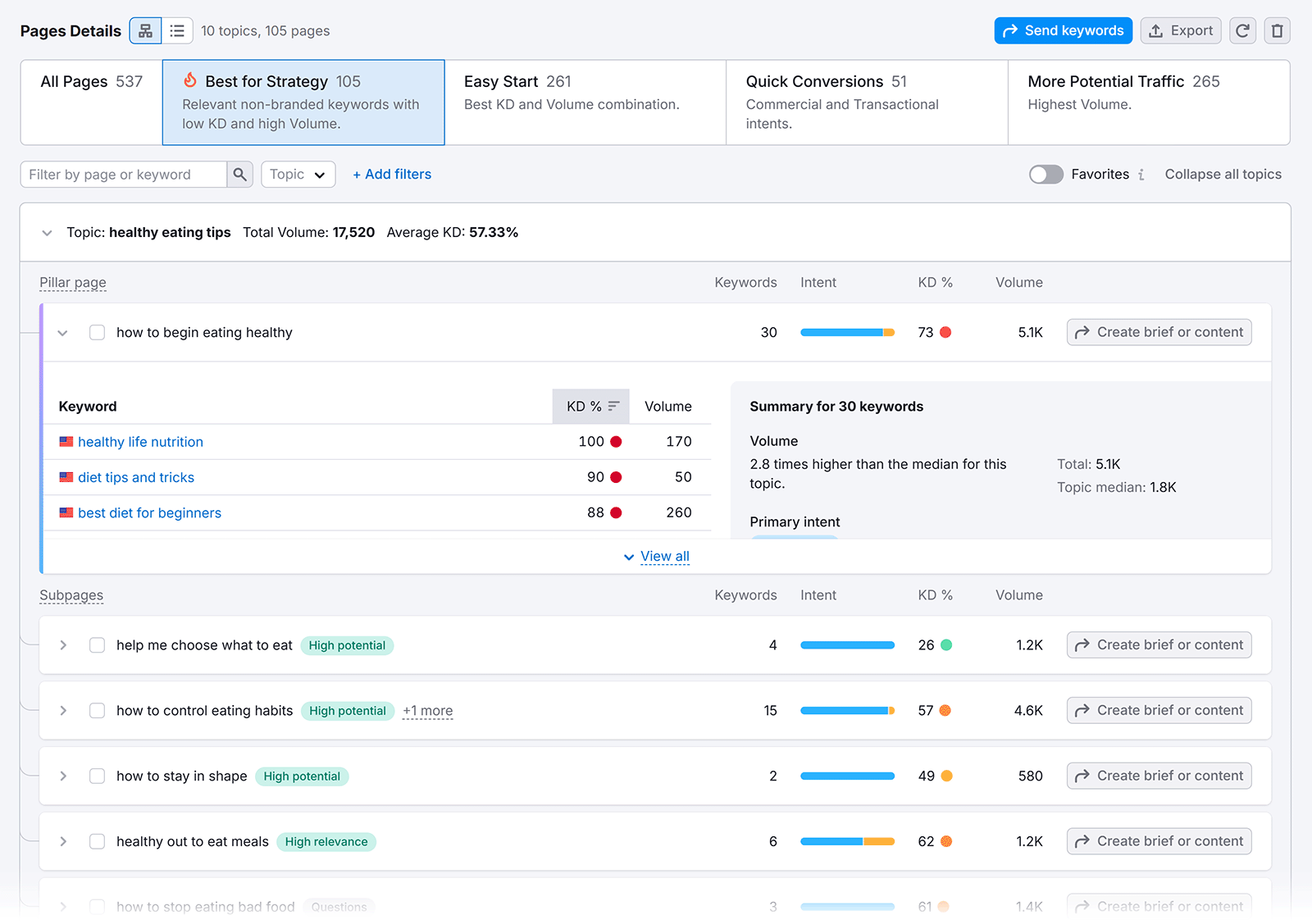Click the Send keywords button
Viewport: 1312px width, 924px height.
coord(1064,30)
